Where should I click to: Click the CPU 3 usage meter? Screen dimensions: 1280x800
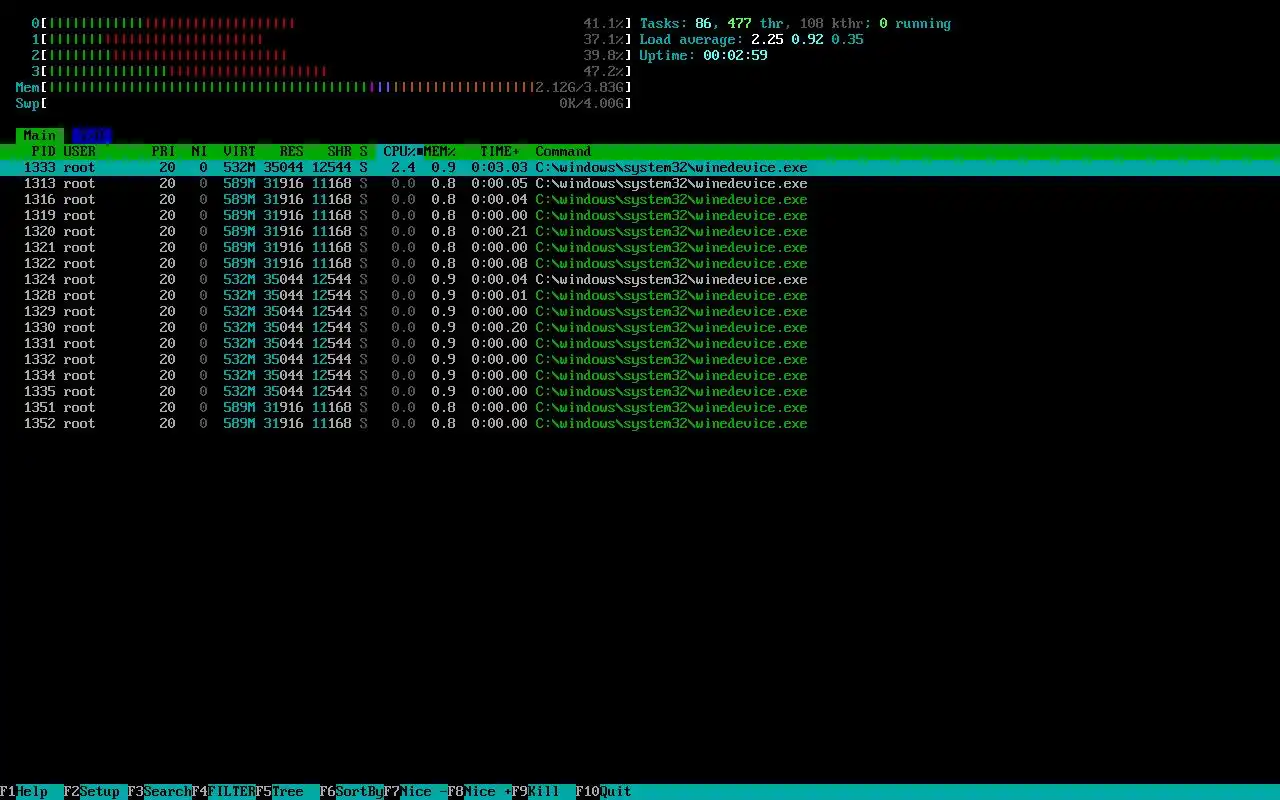332,71
